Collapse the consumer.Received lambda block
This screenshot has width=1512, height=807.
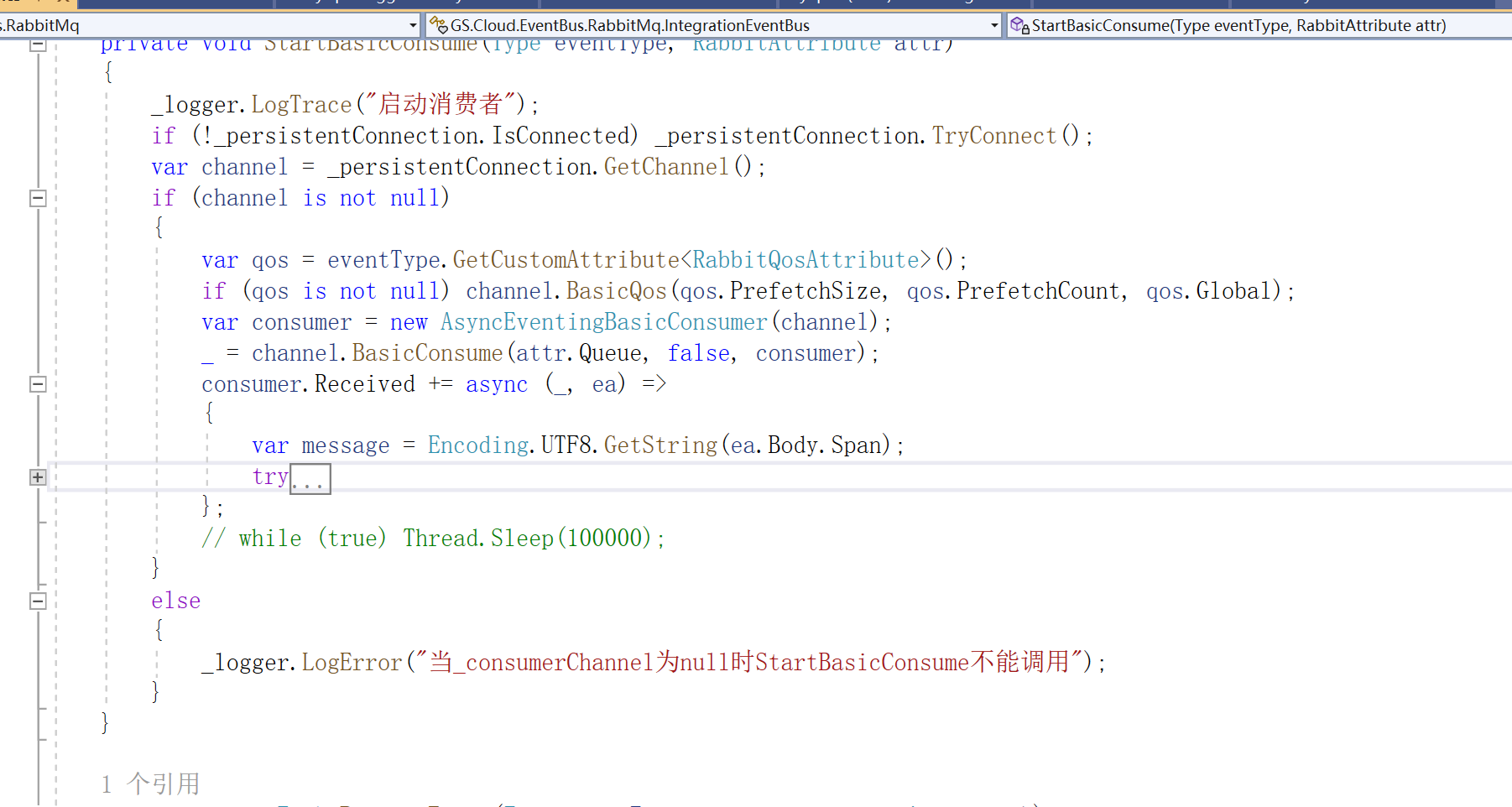37,383
